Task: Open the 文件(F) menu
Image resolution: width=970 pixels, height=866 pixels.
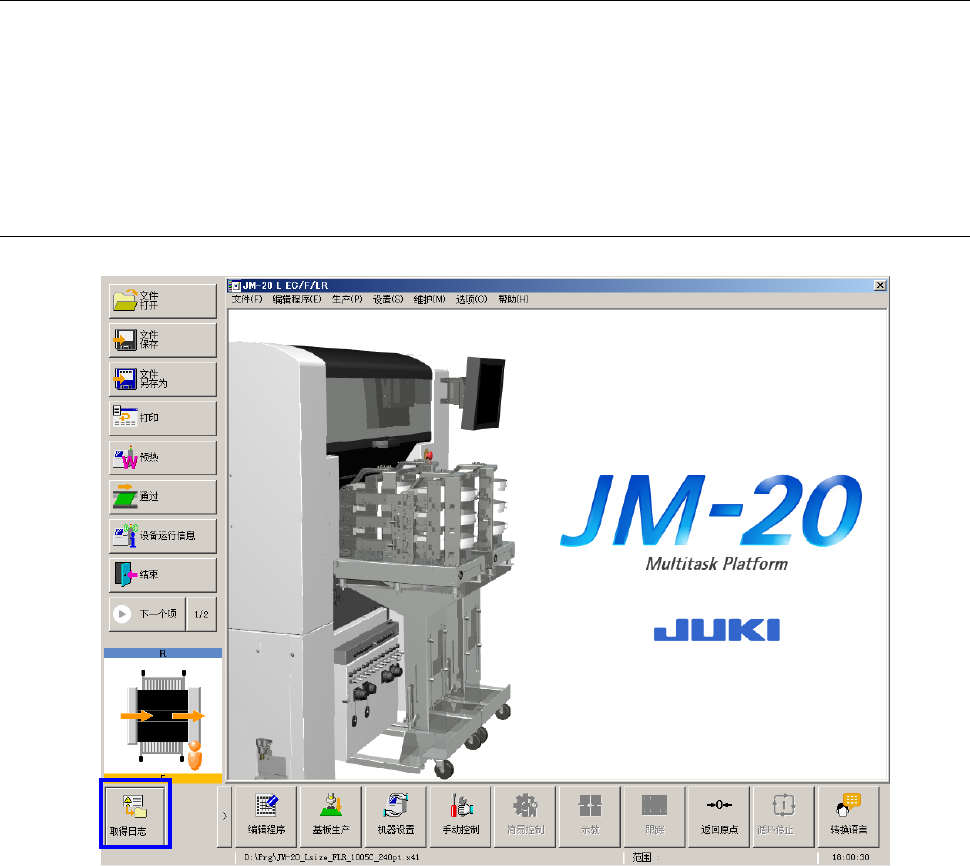Action: point(247,299)
